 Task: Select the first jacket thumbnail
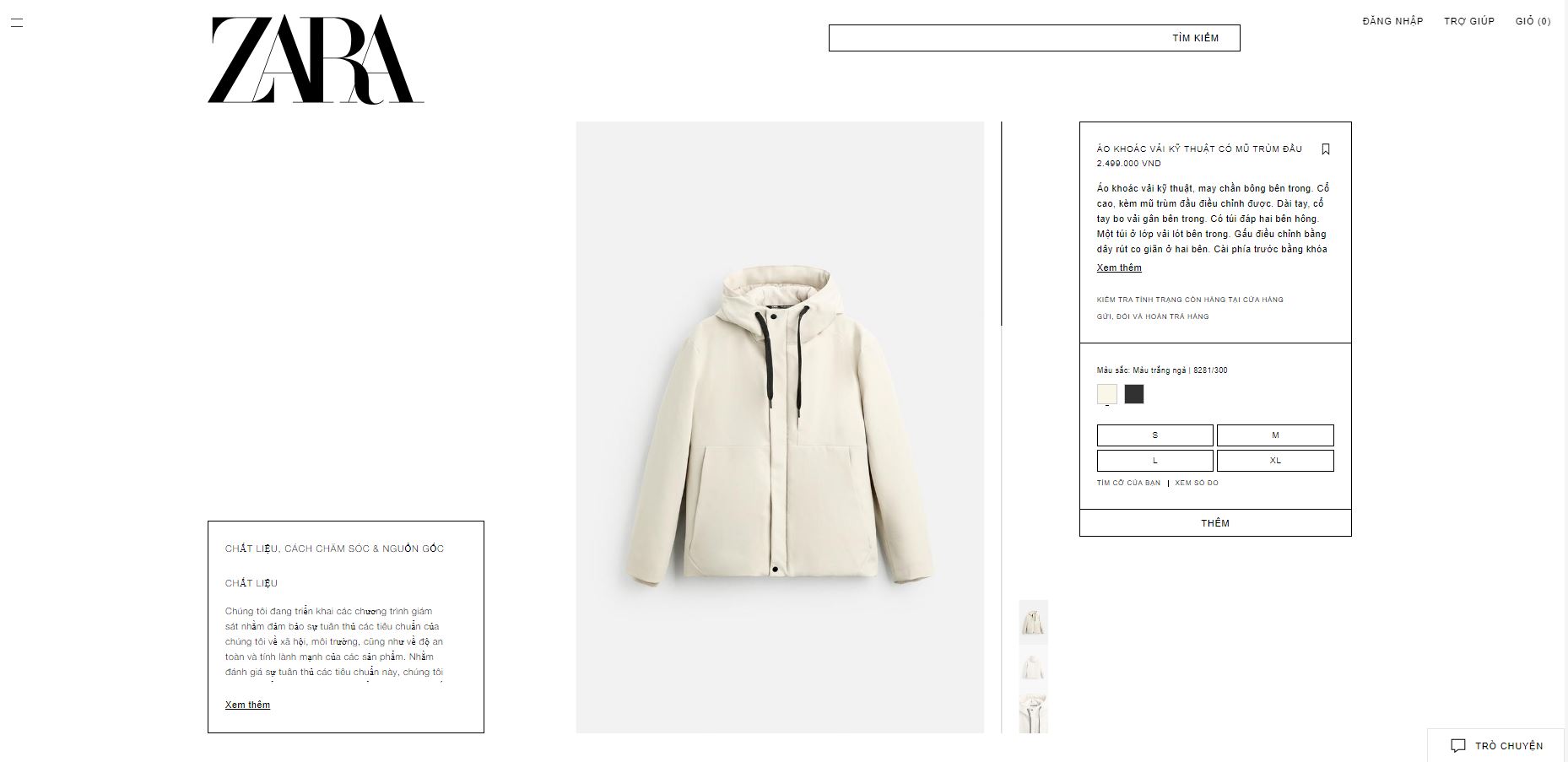click(1034, 622)
